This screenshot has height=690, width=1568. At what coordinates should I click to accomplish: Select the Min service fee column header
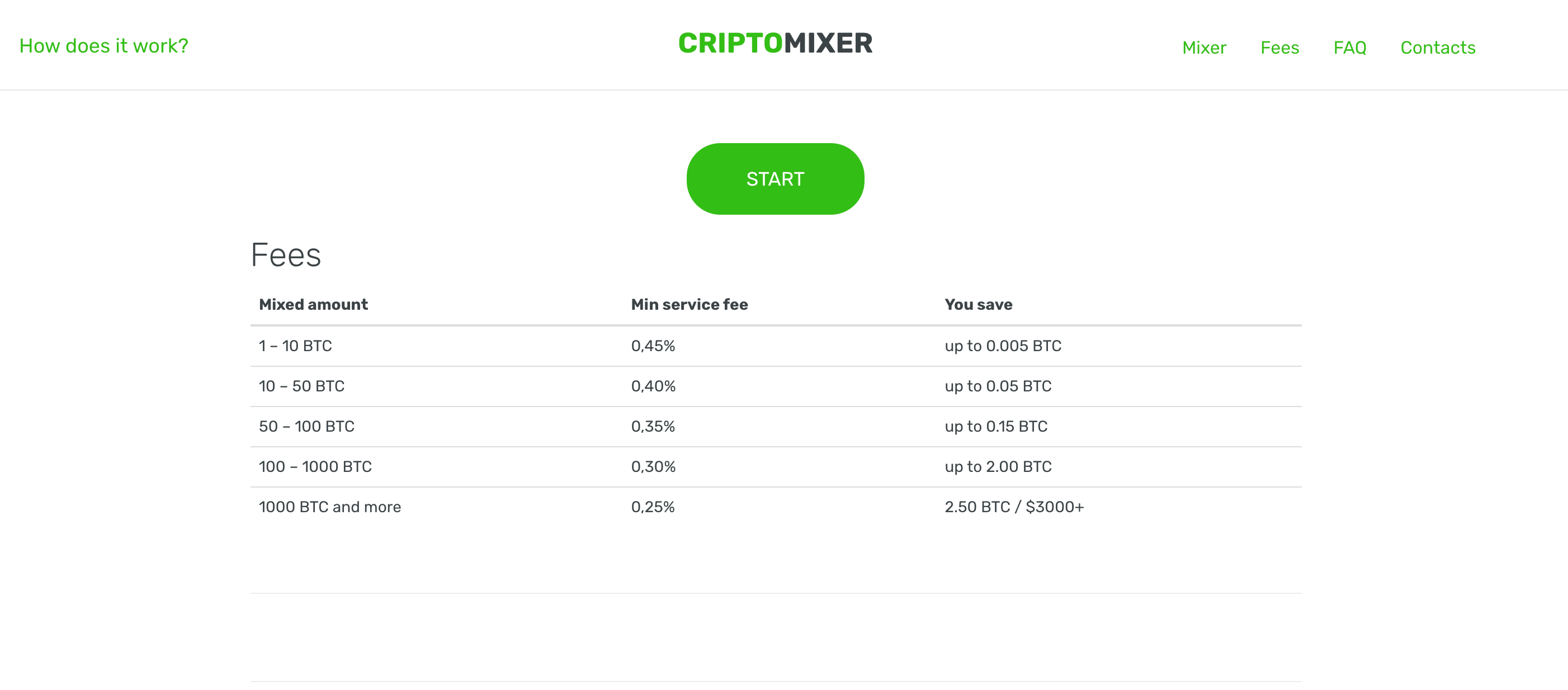689,304
